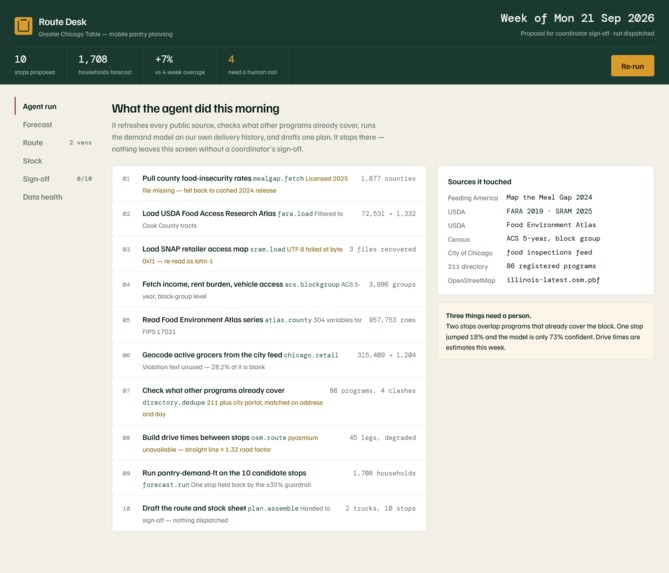This screenshot has width=669, height=573.
Task: Open the Stock sidebar item
Action: [x=54, y=161]
